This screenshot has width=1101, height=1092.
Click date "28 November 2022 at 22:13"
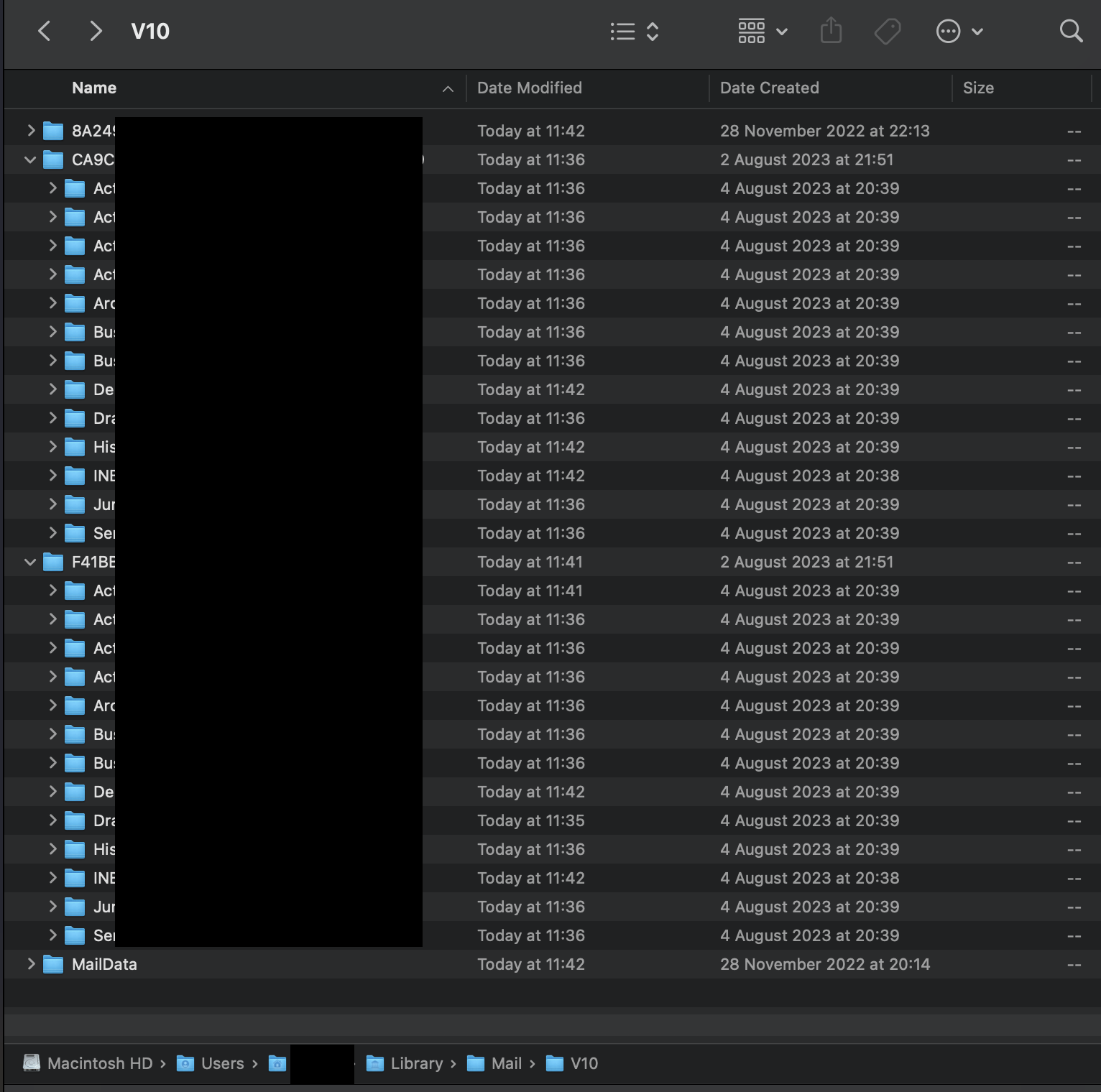825,131
